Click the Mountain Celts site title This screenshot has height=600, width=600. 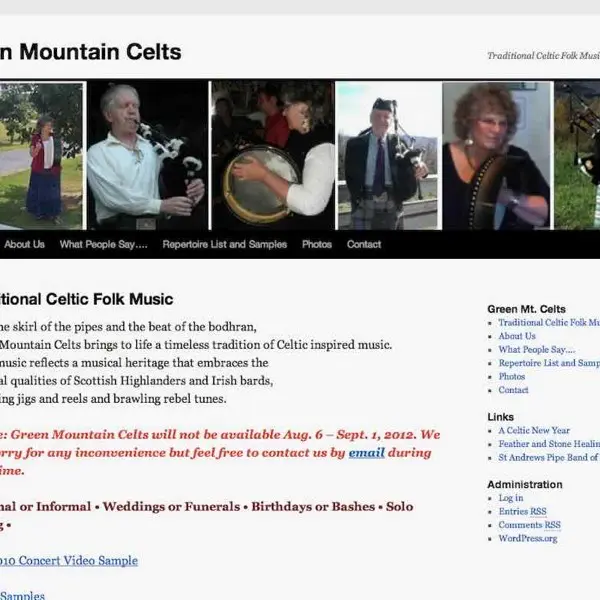point(91,52)
